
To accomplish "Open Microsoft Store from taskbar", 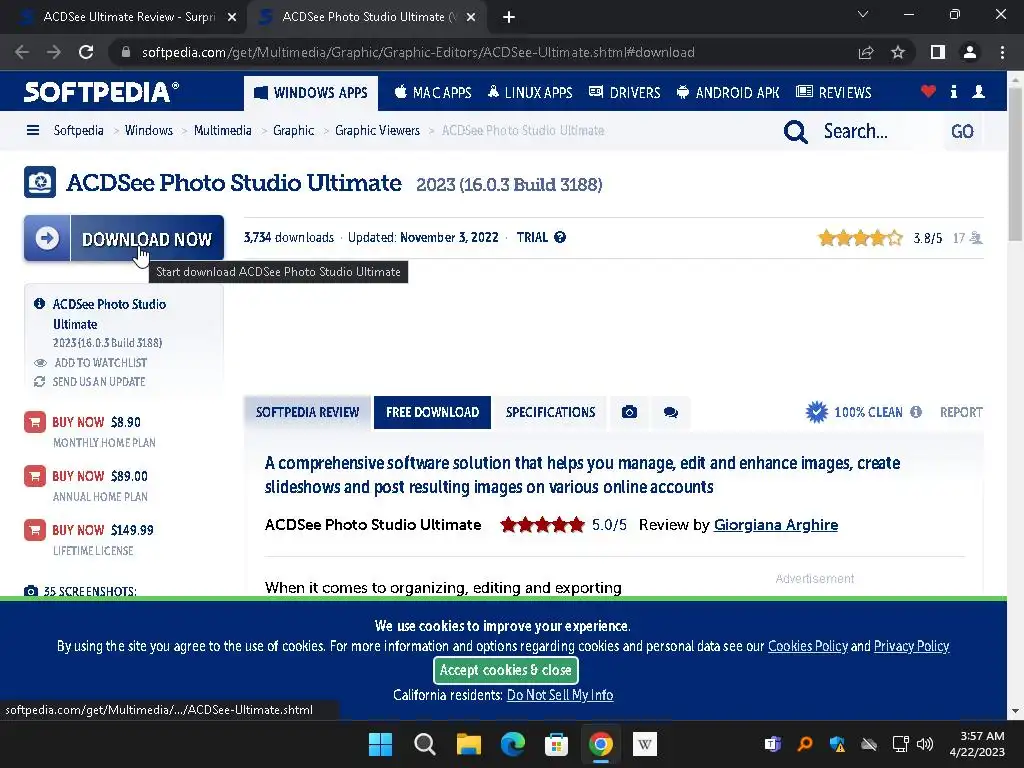I will (556, 744).
